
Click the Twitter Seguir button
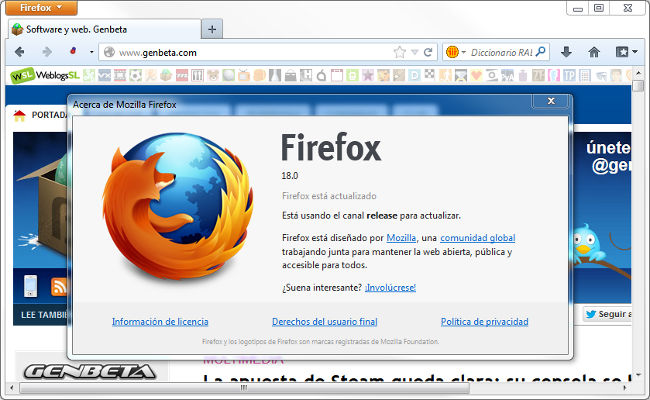(x=608, y=314)
